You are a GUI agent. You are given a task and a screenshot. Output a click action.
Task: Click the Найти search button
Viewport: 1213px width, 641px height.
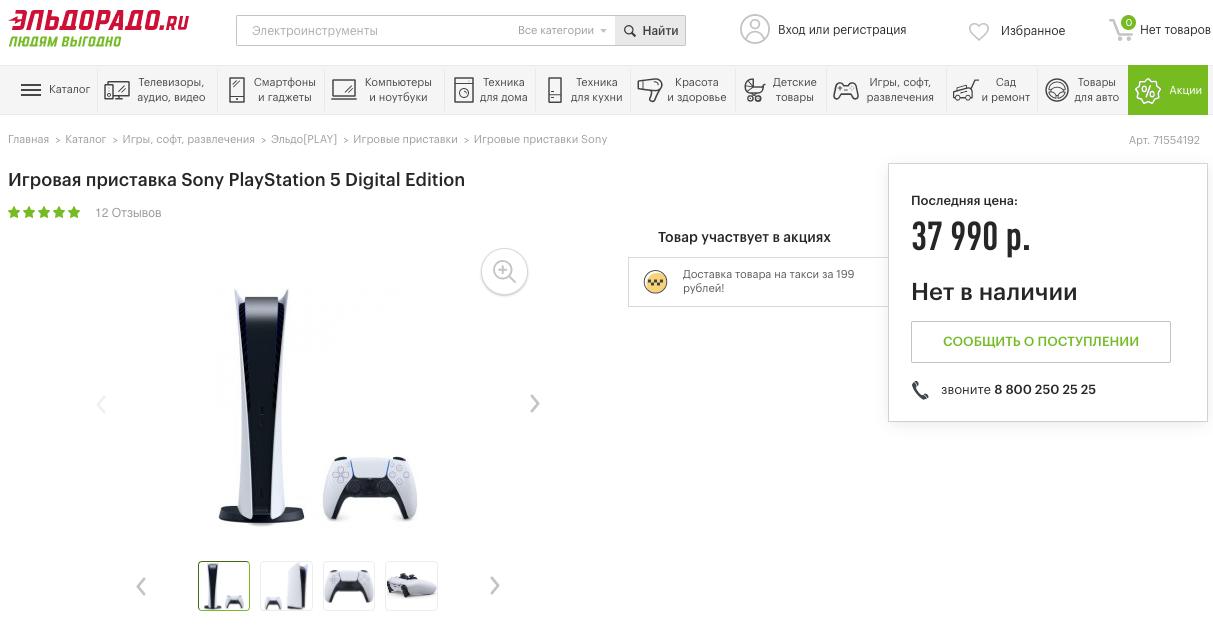click(651, 31)
